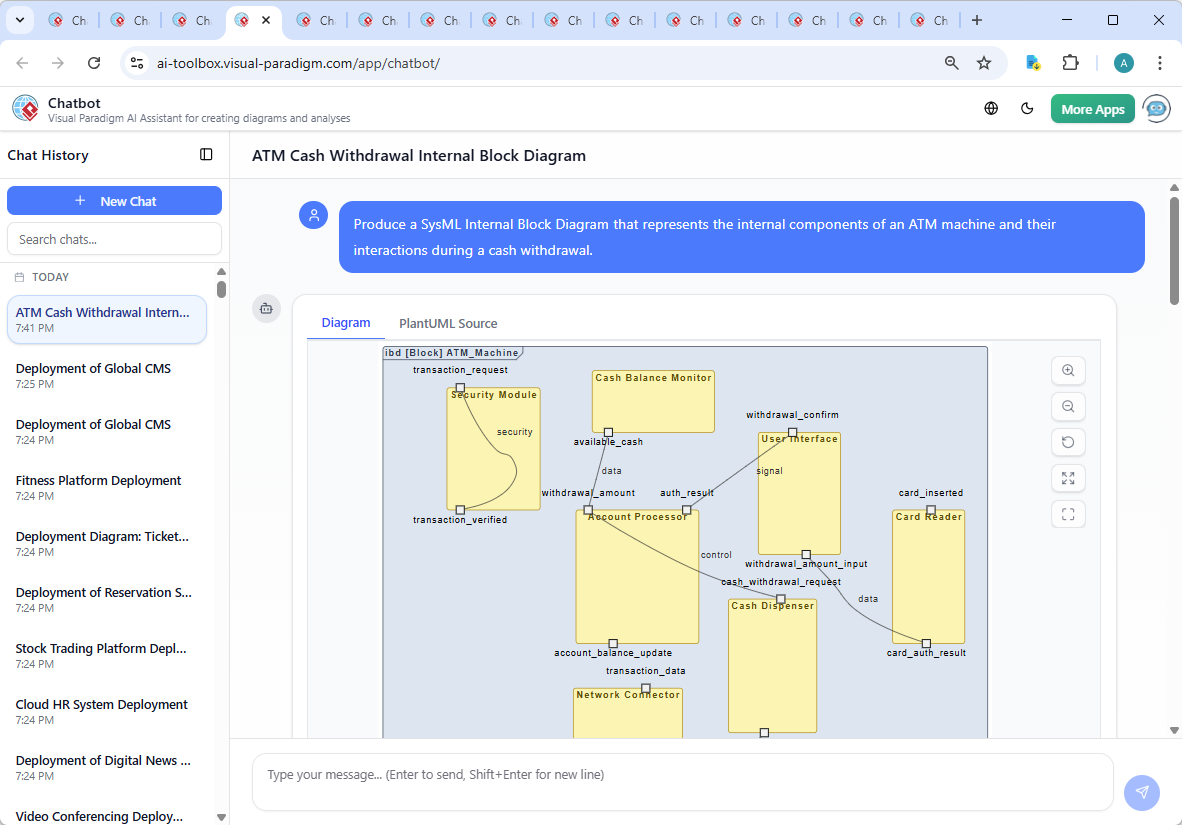Open the language selector globe
The height and width of the screenshot is (825, 1182).
point(991,108)
